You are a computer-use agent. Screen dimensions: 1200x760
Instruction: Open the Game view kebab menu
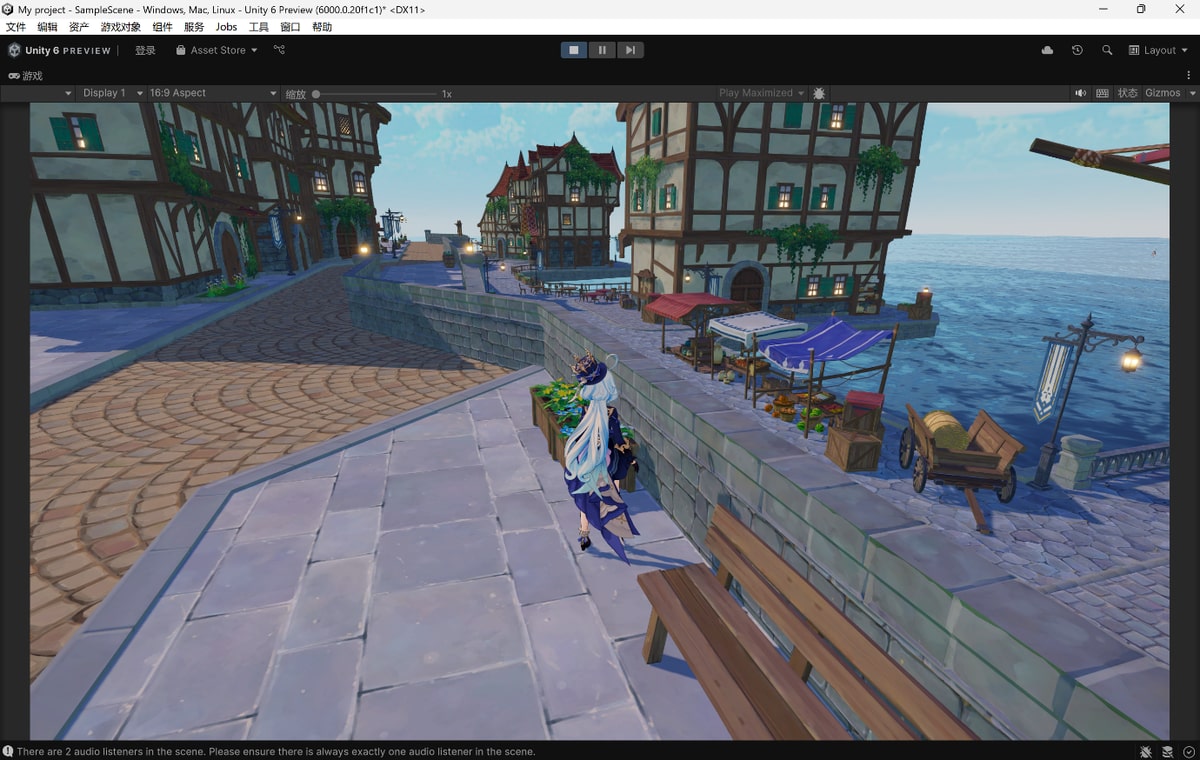pyautogui.click(x=1190, y=76)
